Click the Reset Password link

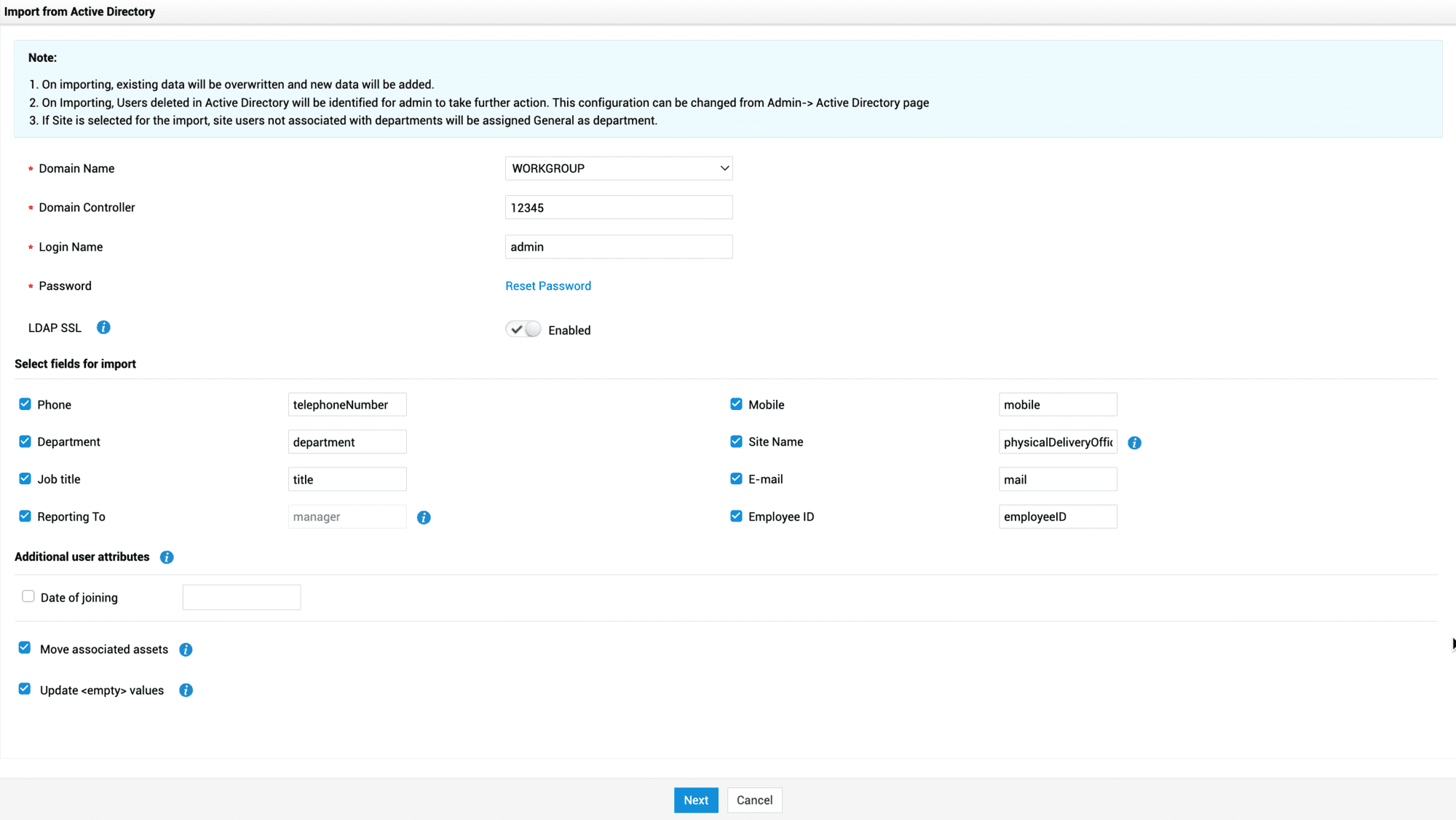pos(548,286)
